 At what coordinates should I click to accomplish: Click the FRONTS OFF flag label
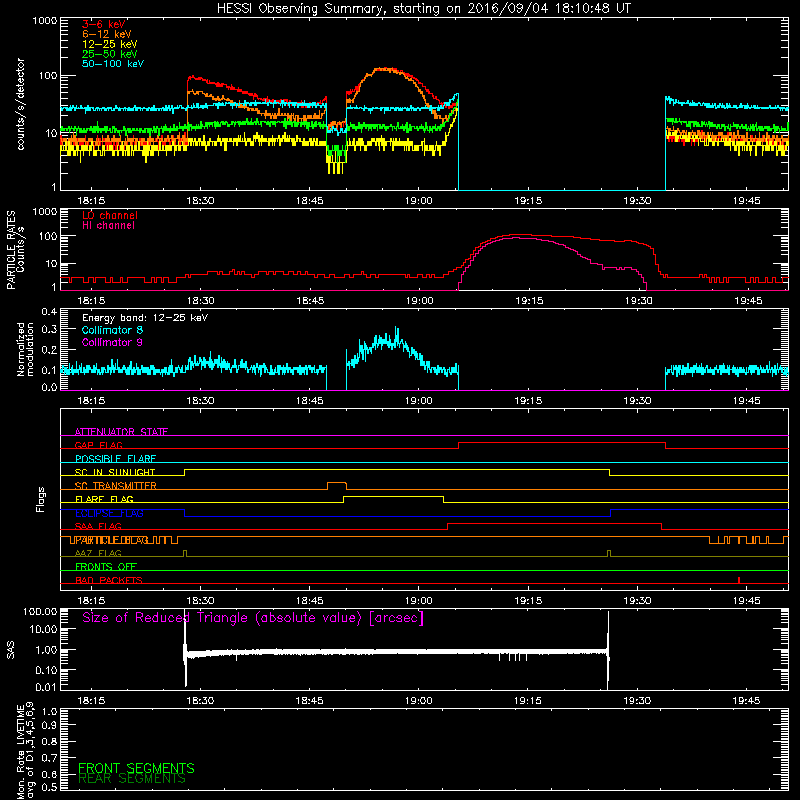coord(106,567)
